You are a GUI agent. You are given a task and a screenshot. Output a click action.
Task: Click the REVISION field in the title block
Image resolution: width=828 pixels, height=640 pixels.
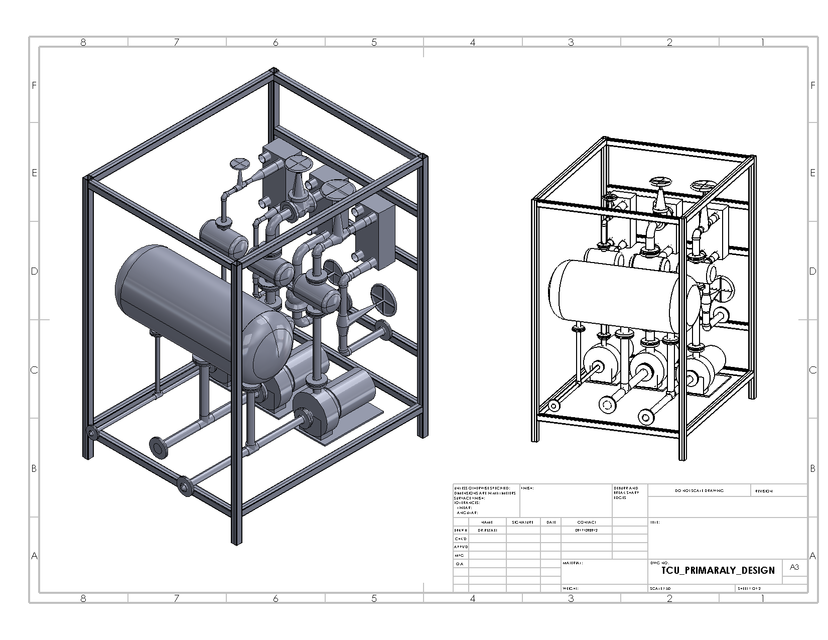pos(765,490)
